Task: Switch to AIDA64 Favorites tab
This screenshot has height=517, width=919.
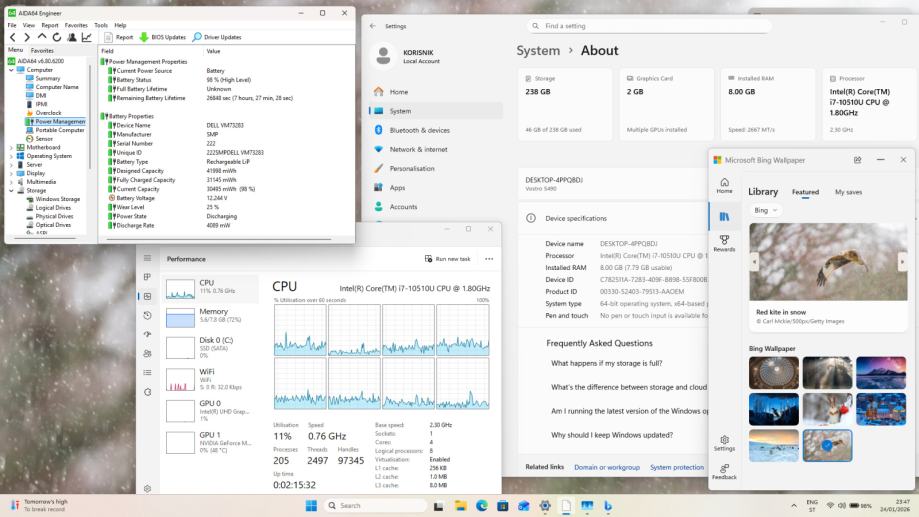Action: click(x=42, y=50)
